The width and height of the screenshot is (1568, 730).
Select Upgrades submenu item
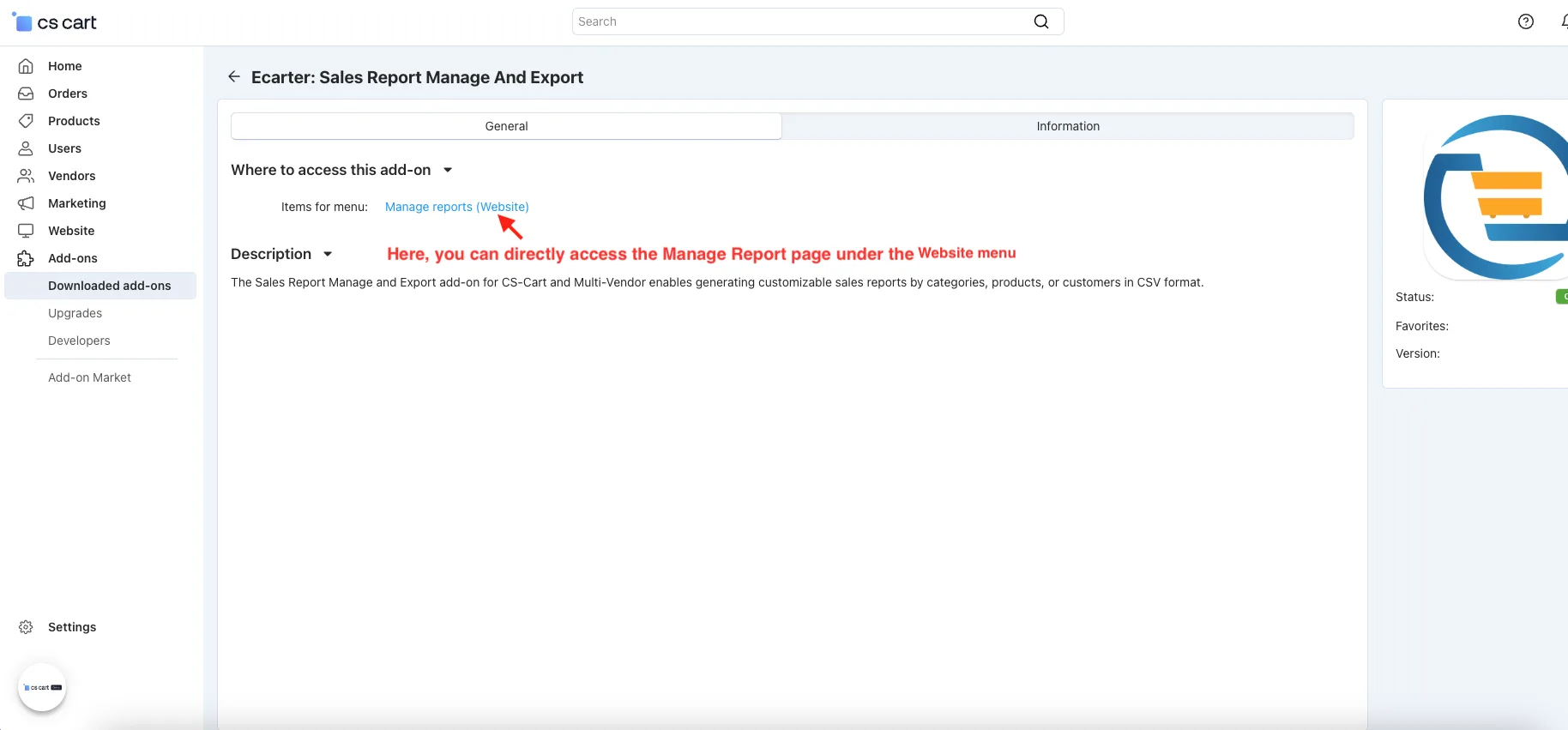point(75,313)
